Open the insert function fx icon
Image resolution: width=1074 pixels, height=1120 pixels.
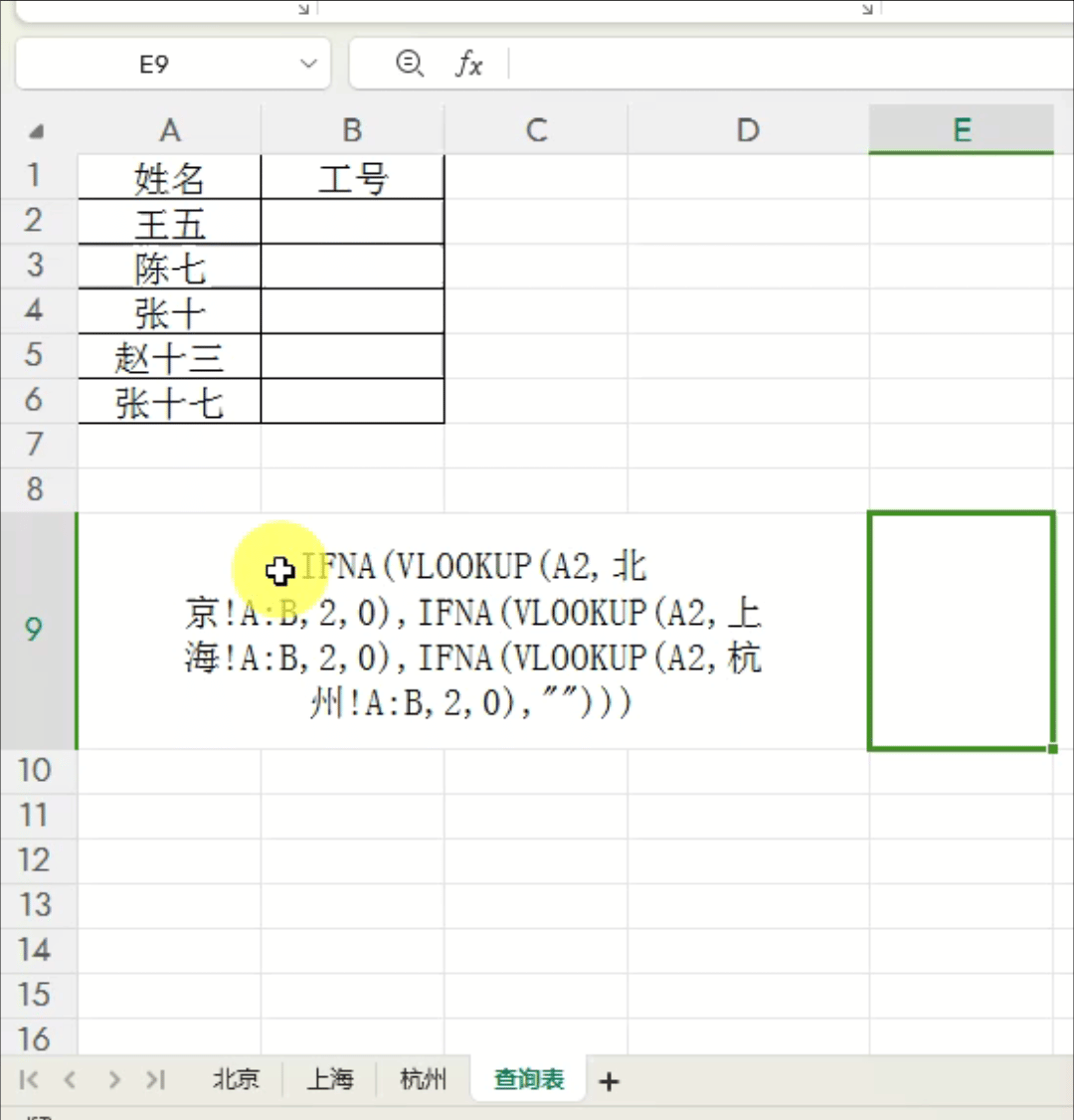tap(468, 64)
